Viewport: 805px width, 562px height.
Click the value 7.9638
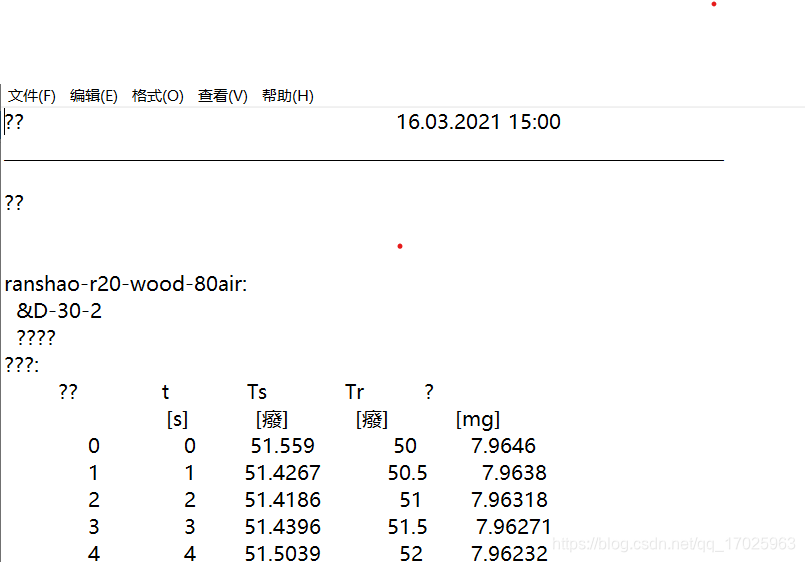tap(514, 473)
